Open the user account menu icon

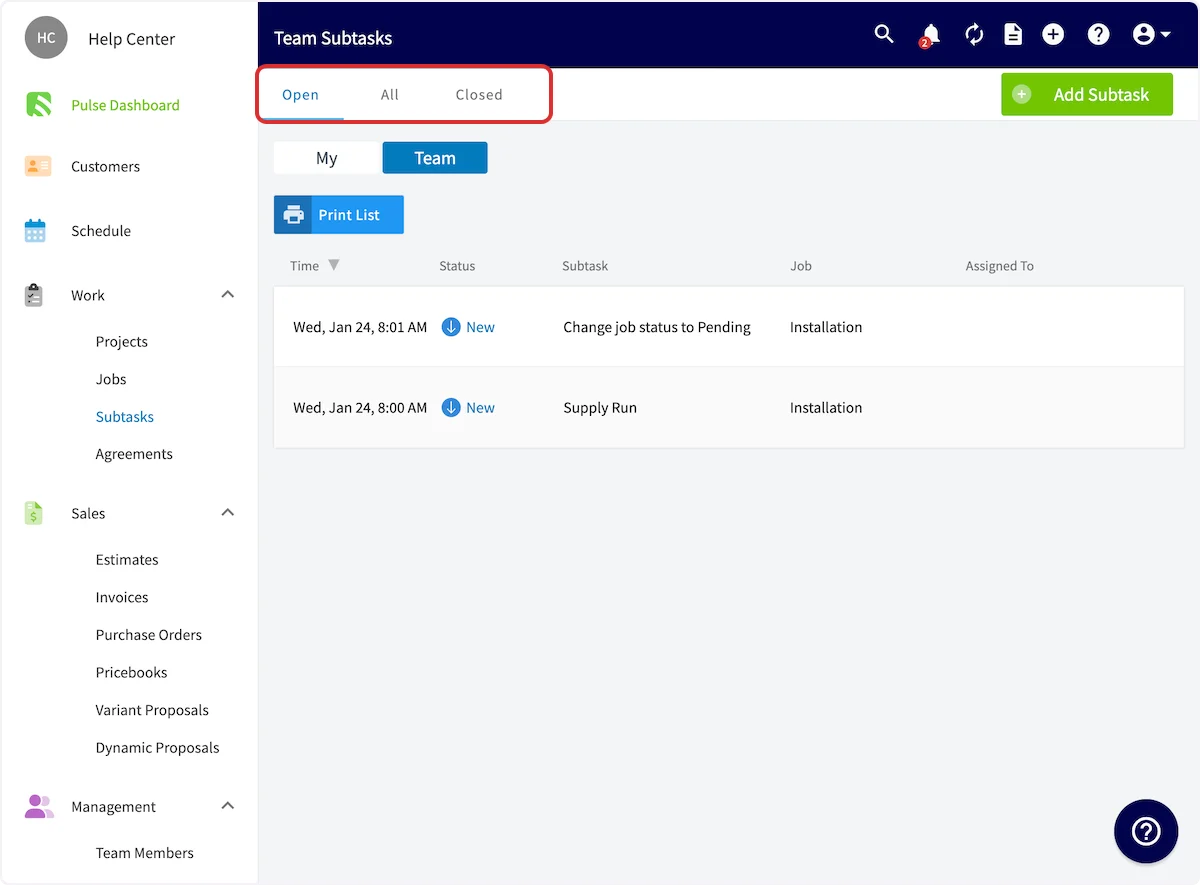coord(1152,35)
